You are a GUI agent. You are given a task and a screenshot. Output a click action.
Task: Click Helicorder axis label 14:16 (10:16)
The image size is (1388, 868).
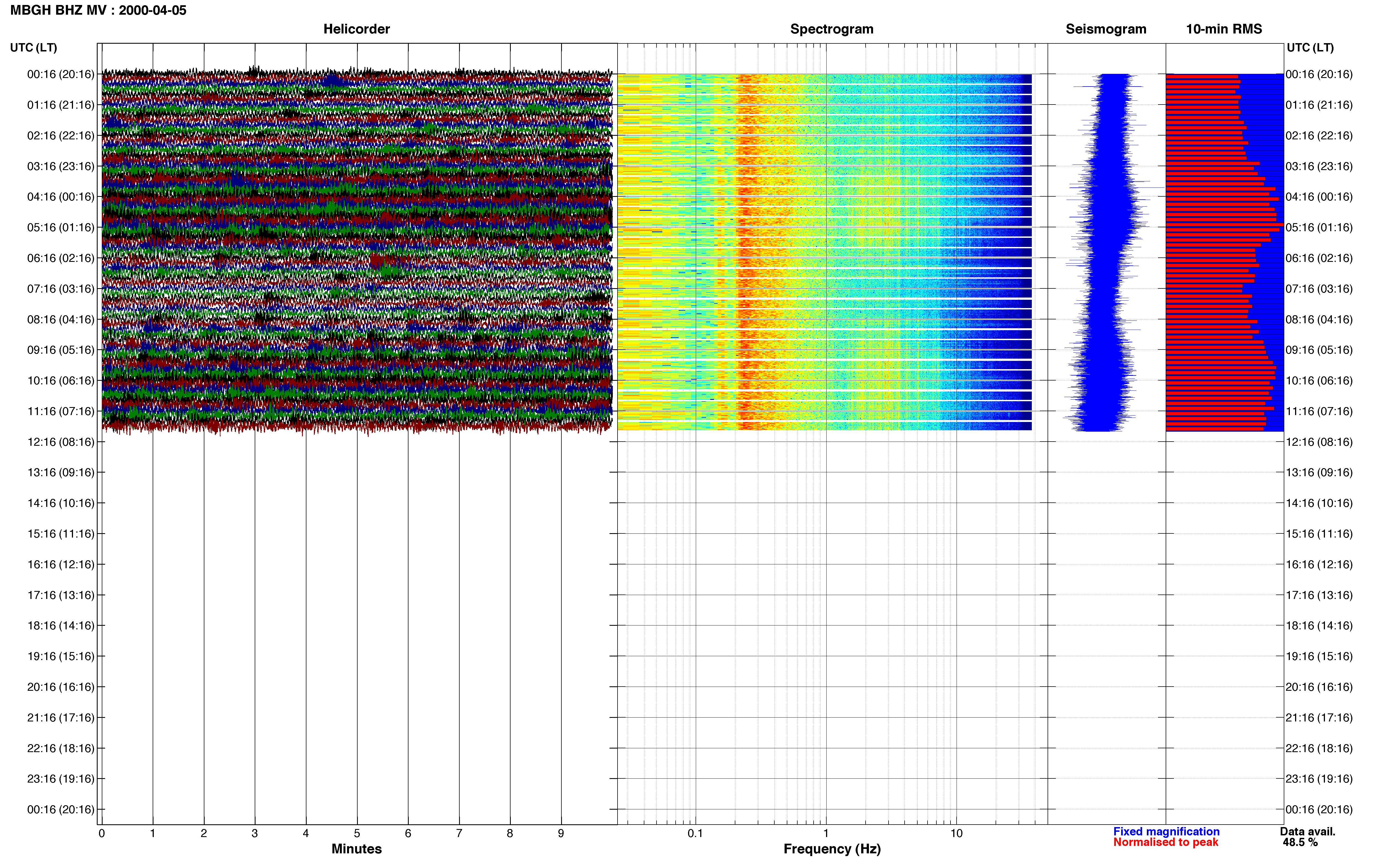tap(61, 504)
